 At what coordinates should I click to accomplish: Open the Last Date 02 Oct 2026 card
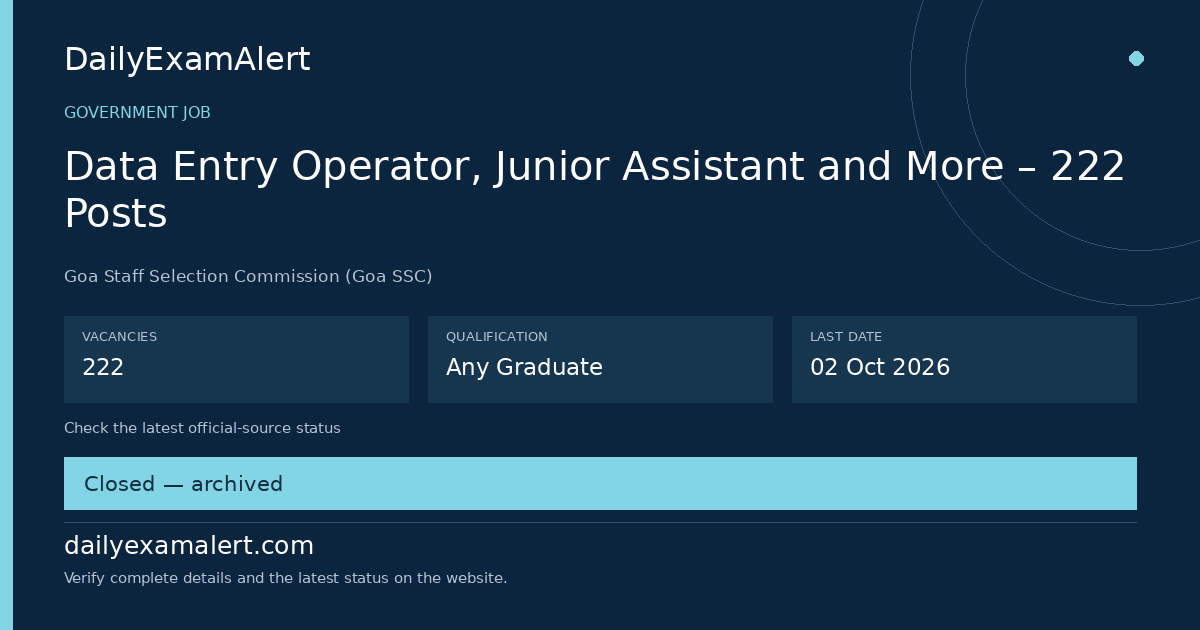[x=964, y=359]
